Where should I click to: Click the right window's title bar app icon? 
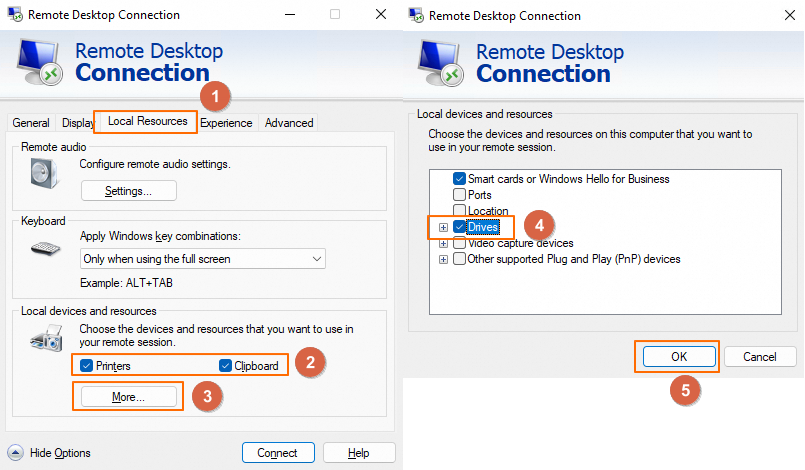click(416, 15)
